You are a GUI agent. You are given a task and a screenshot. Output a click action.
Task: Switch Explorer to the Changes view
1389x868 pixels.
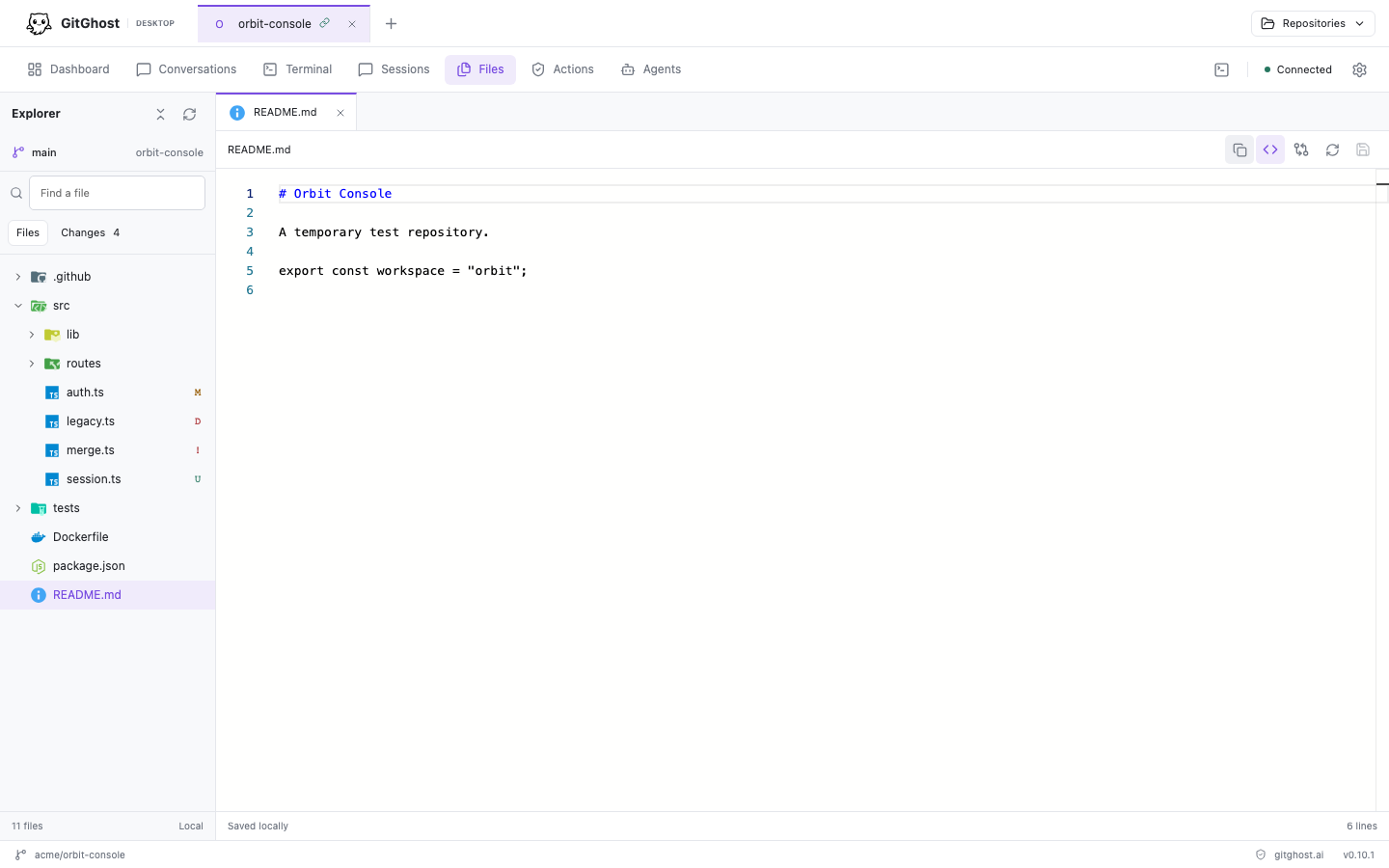[91, 232]
